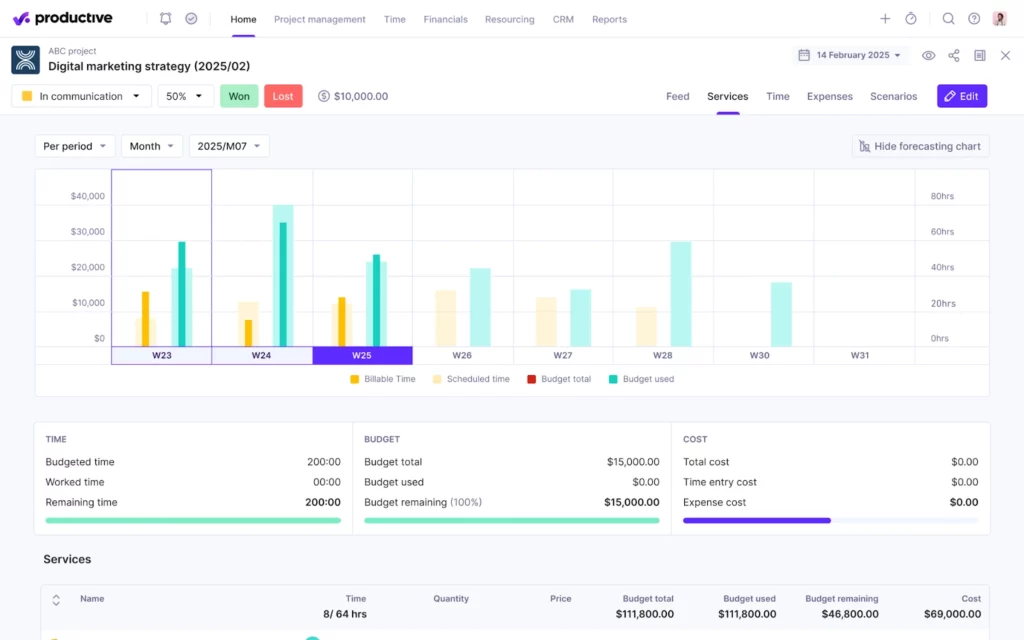Click the dollar coin value icon

(x=323, y=96)
